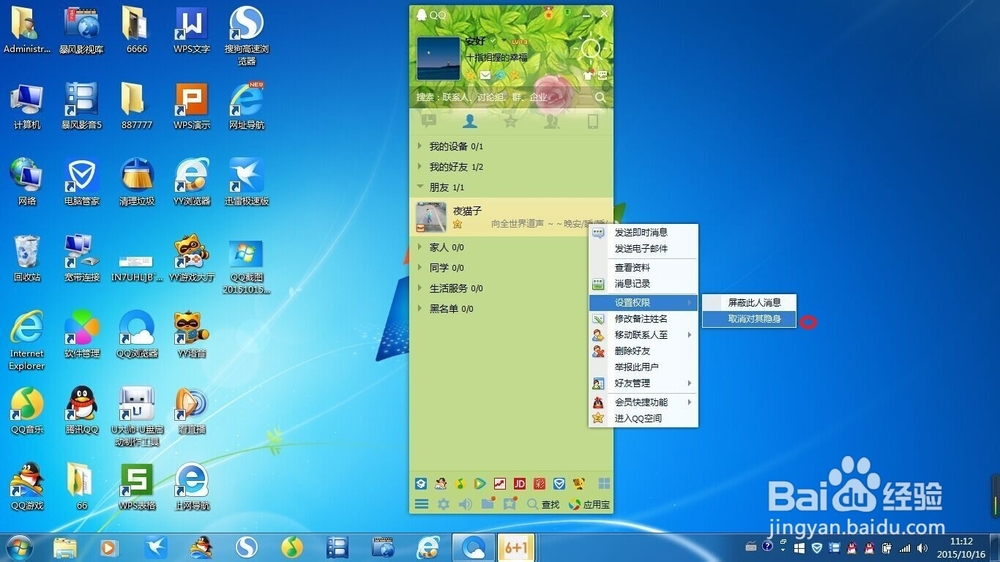Open the 会员快捷功能 submenu

643,402
